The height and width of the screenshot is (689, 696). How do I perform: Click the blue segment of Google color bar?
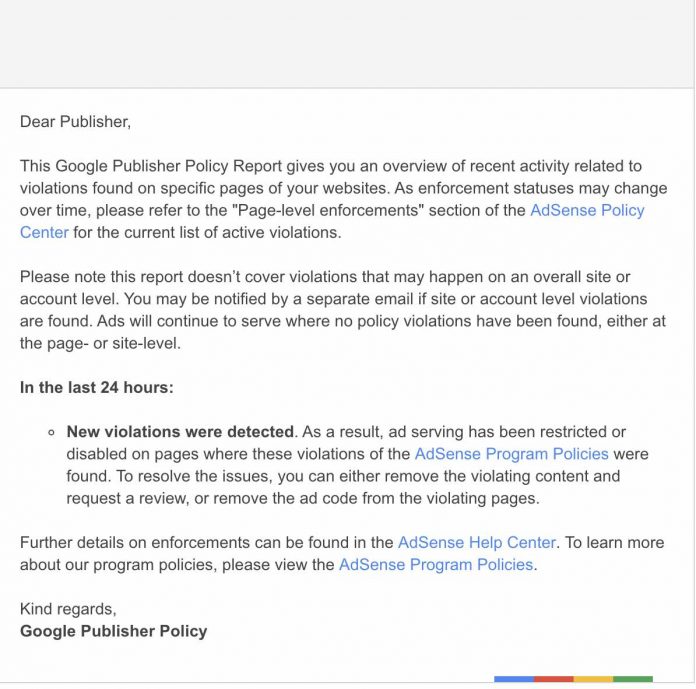coord(513,679)
